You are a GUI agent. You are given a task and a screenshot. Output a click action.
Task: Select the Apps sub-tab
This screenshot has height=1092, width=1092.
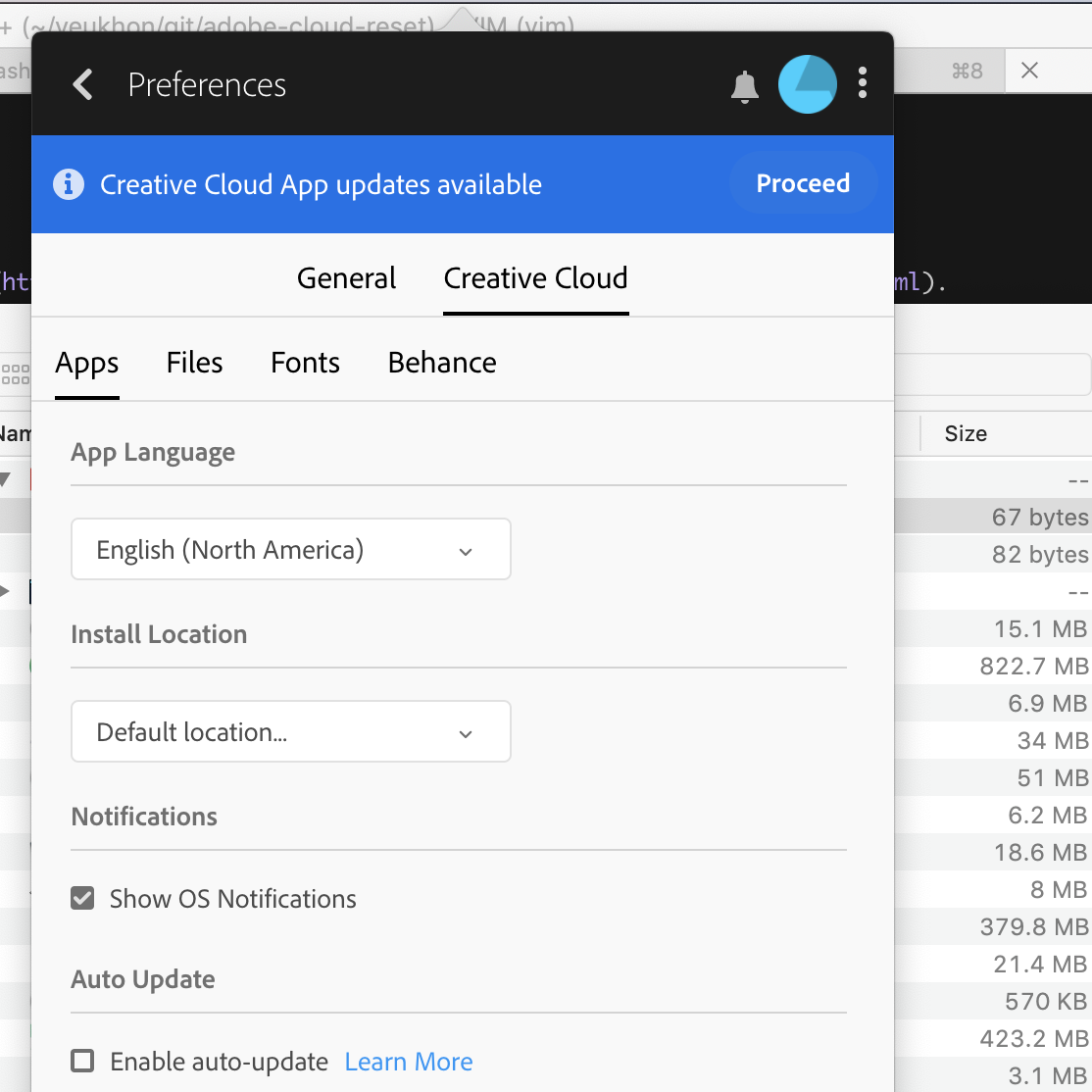pos(87,363)
